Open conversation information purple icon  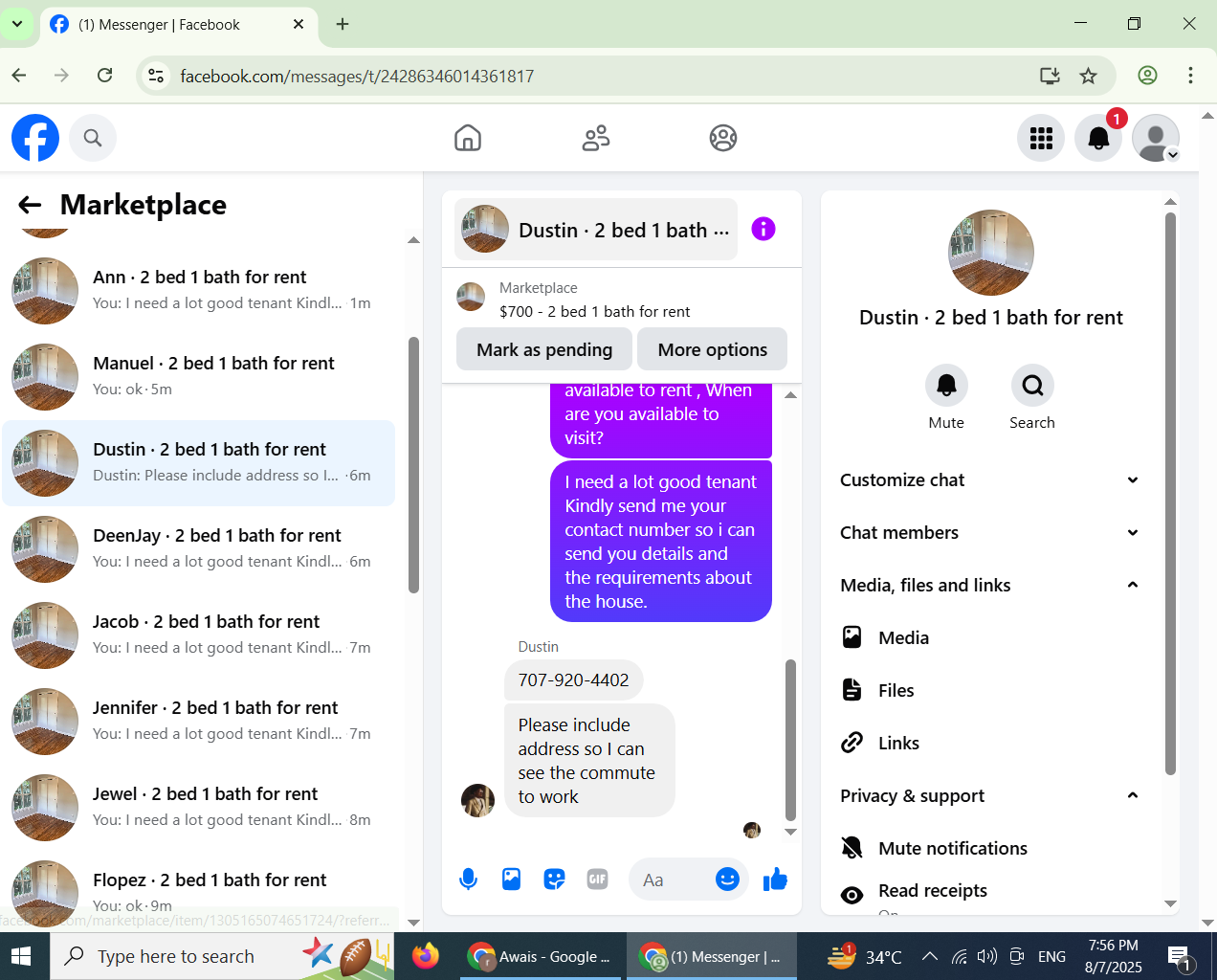(763, 229)
